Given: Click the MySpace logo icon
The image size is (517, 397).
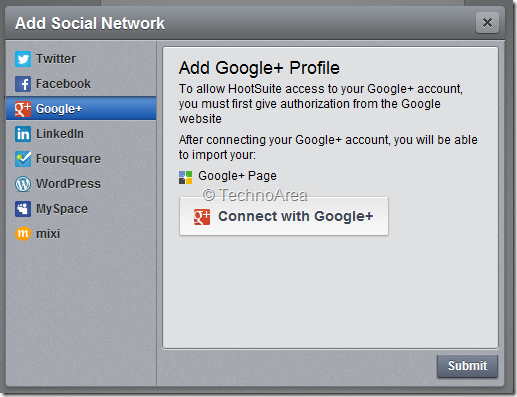Looking at the screenshot, I should [x=23, y=209].
